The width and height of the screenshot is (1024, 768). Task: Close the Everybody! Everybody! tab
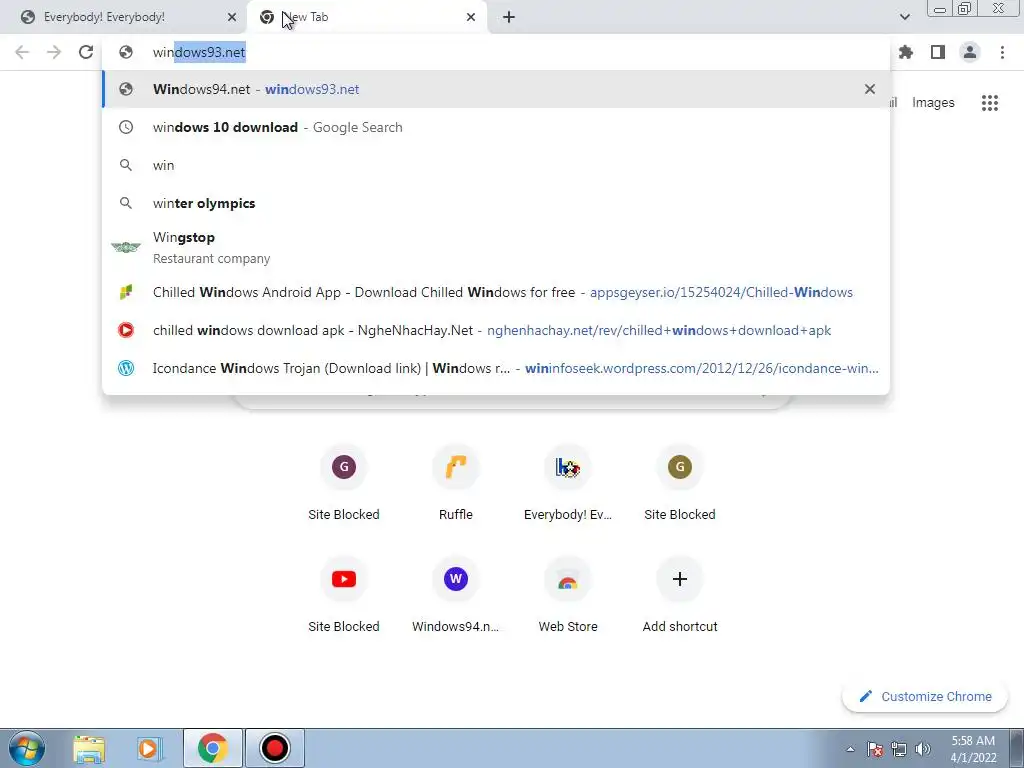click(x=232, y=17)
